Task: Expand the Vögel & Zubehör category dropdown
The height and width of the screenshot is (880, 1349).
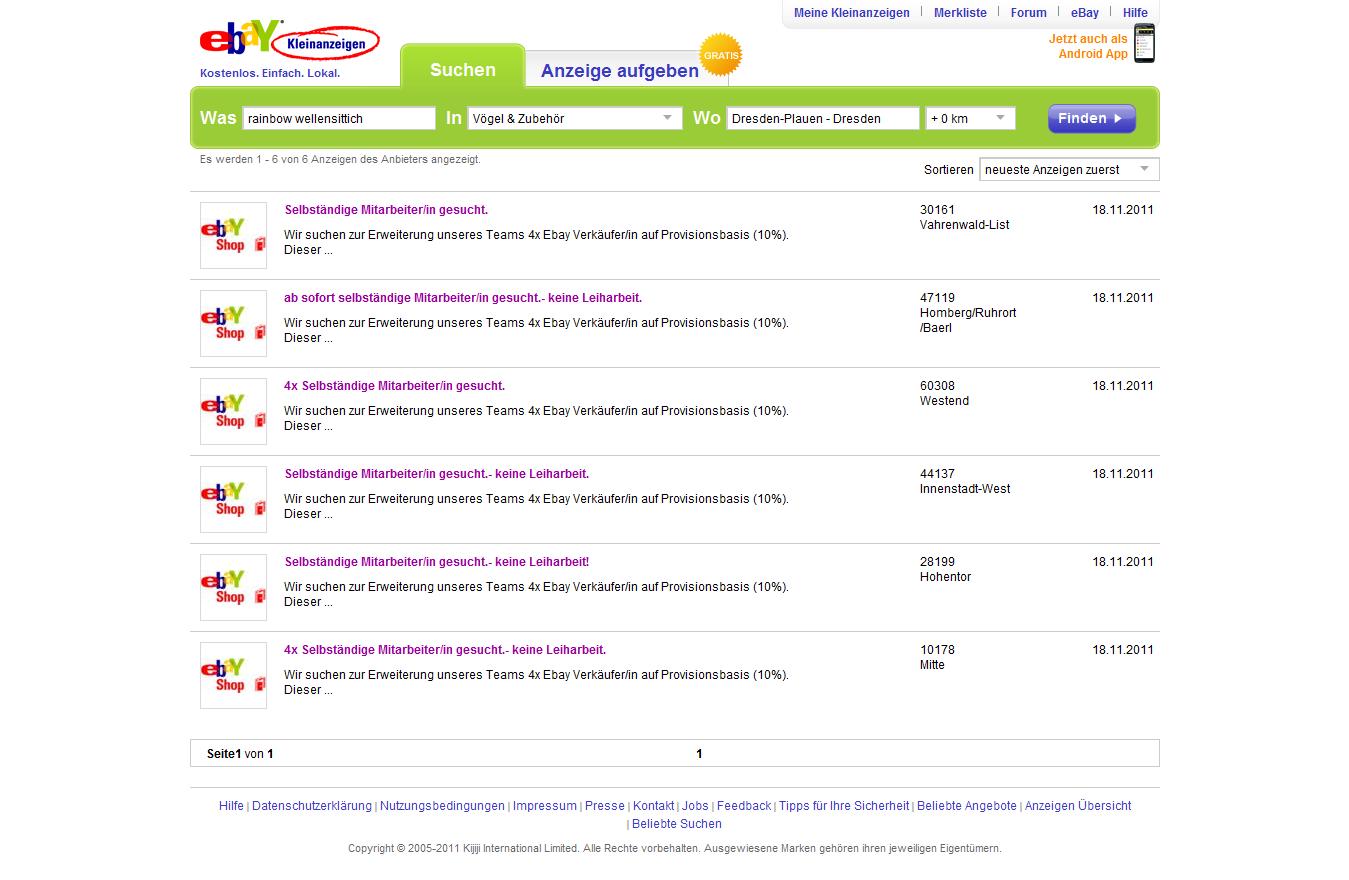Action: [575, 118]
